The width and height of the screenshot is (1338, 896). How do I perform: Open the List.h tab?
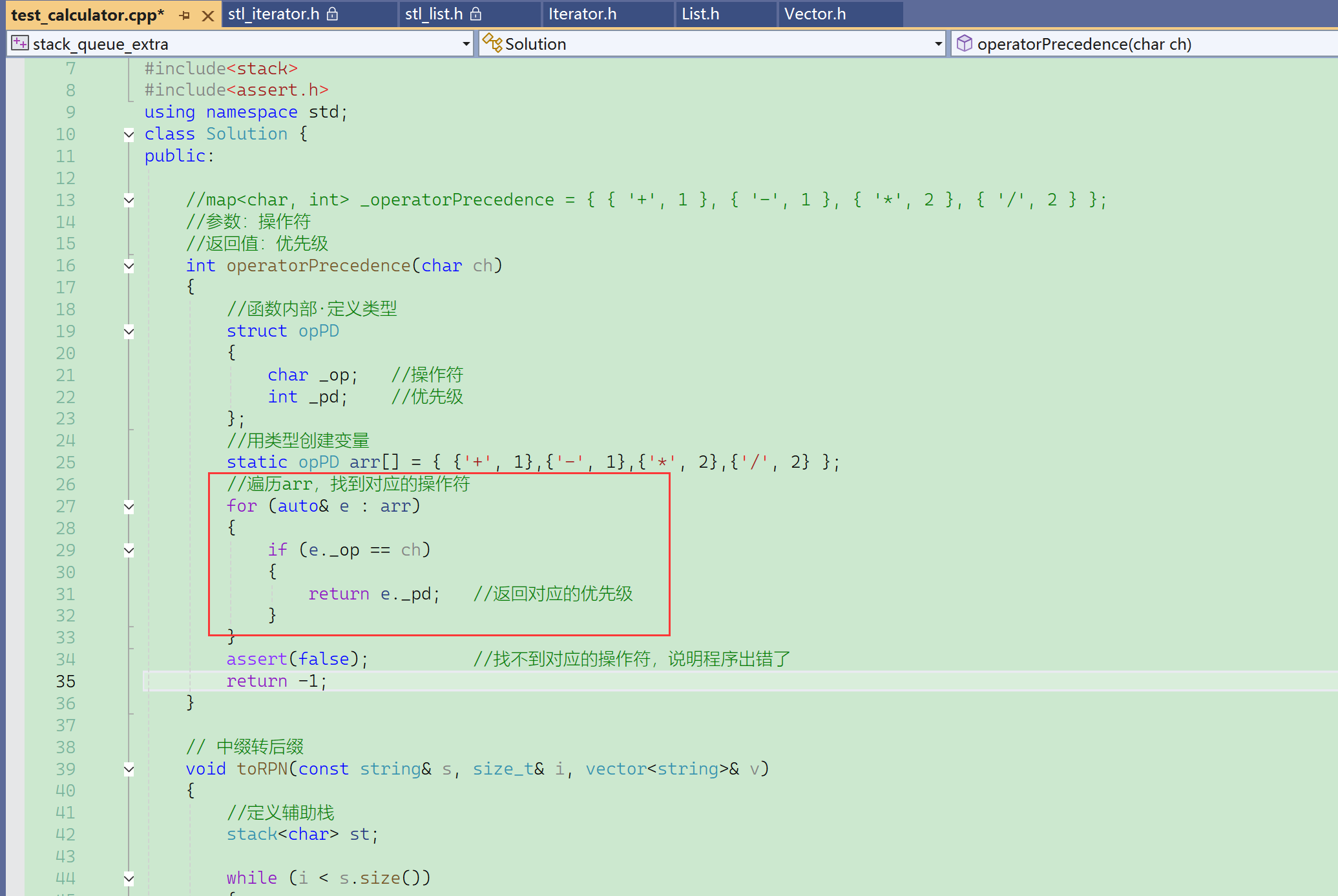click(700, 14)
